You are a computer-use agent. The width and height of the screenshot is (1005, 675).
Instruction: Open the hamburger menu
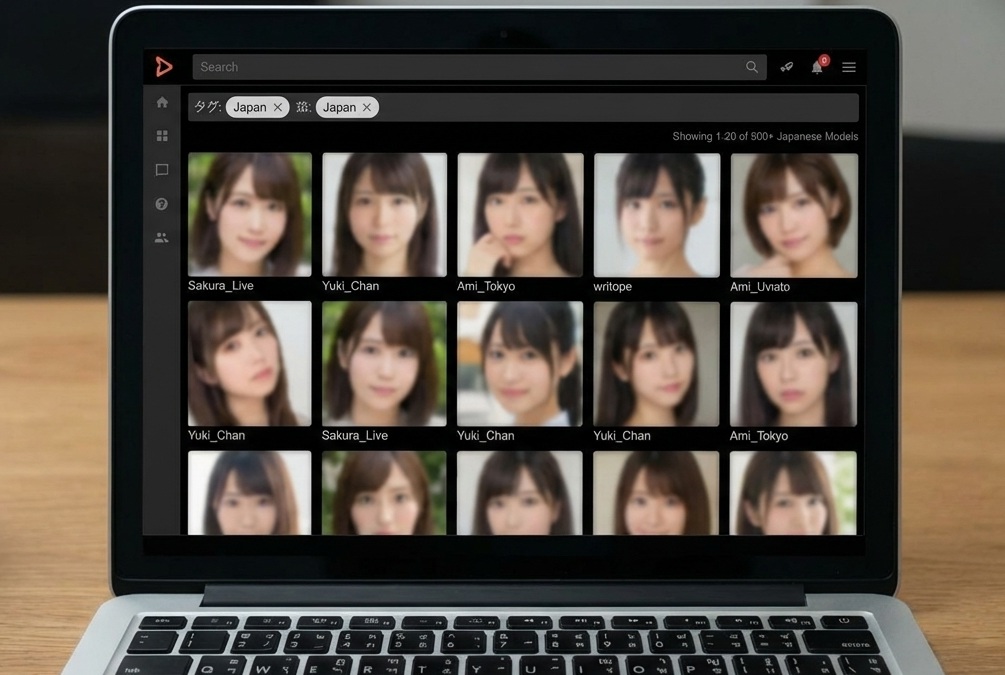[849, 67]
